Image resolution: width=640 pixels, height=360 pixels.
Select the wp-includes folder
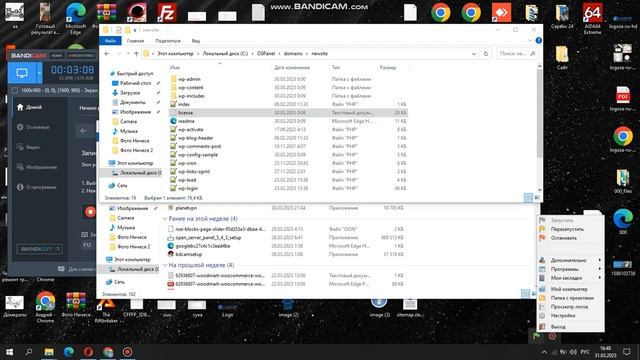[x=191, y=96]
